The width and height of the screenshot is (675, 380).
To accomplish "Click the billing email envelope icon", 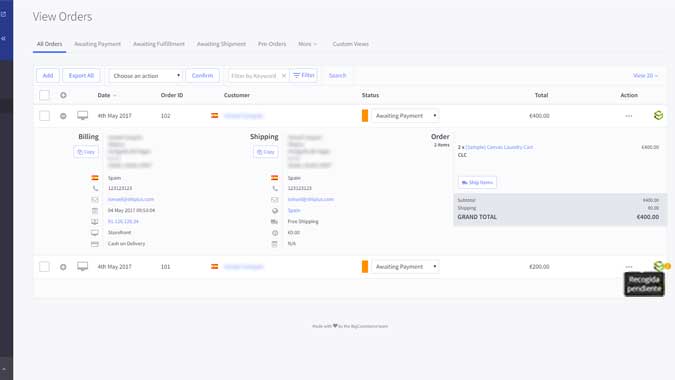I will (95, 200).
